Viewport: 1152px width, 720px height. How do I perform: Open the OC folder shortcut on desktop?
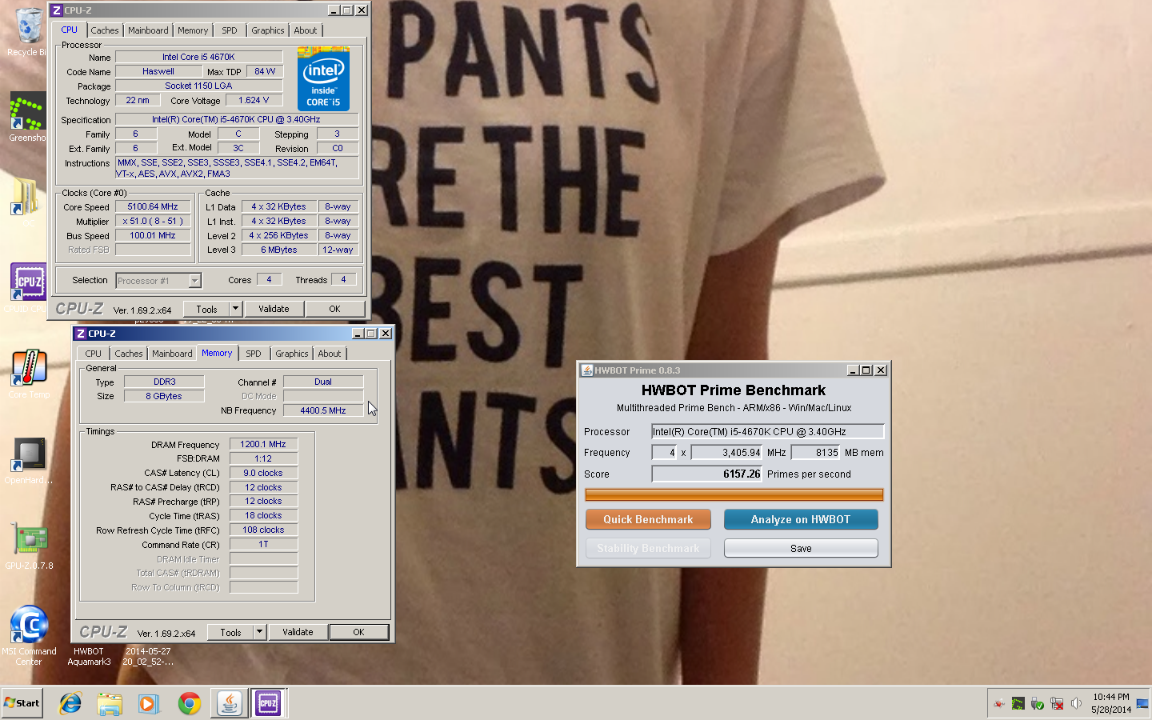coord(26,200)
